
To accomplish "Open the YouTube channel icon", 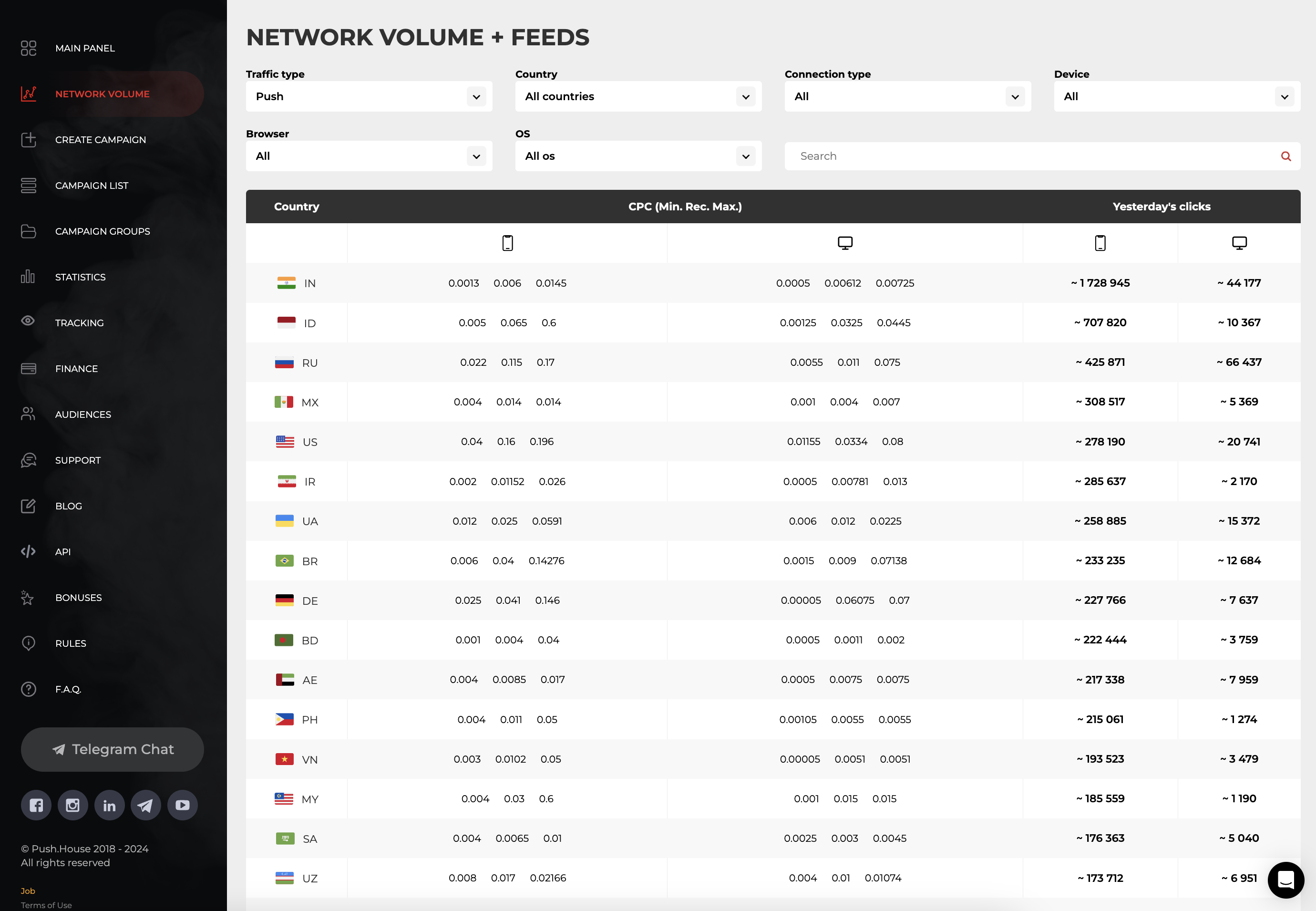I will [x=183, y=805].
